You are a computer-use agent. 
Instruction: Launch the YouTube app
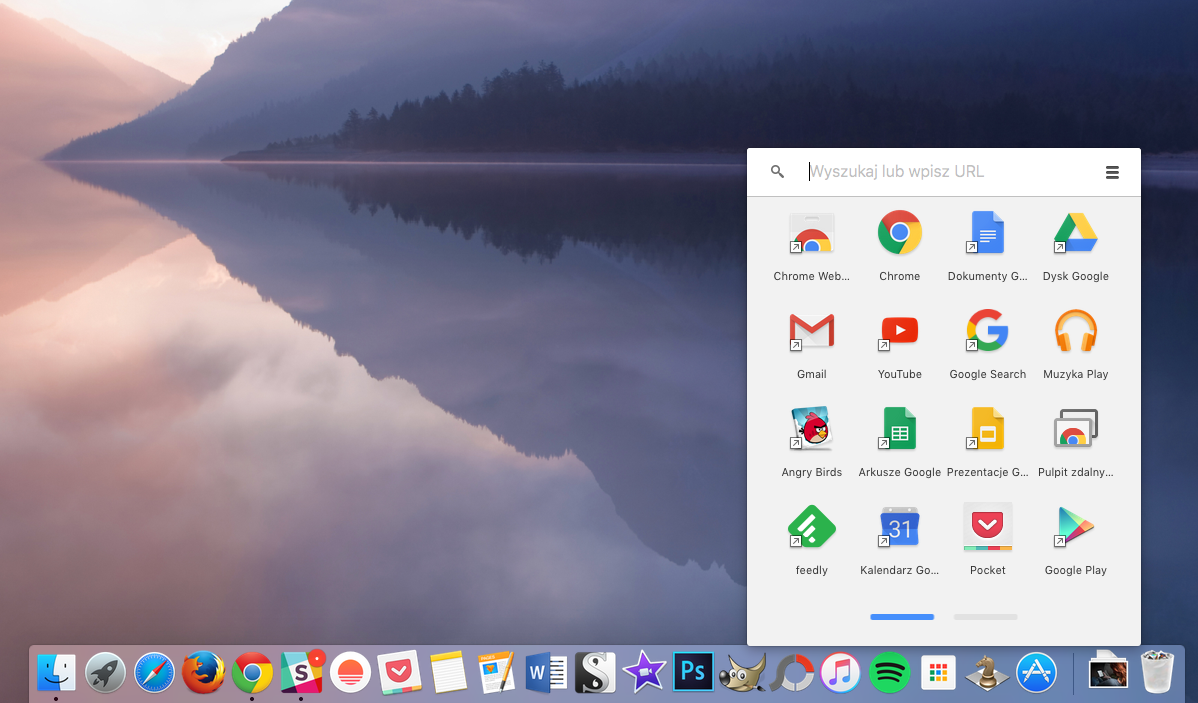[x=899, y=331]
